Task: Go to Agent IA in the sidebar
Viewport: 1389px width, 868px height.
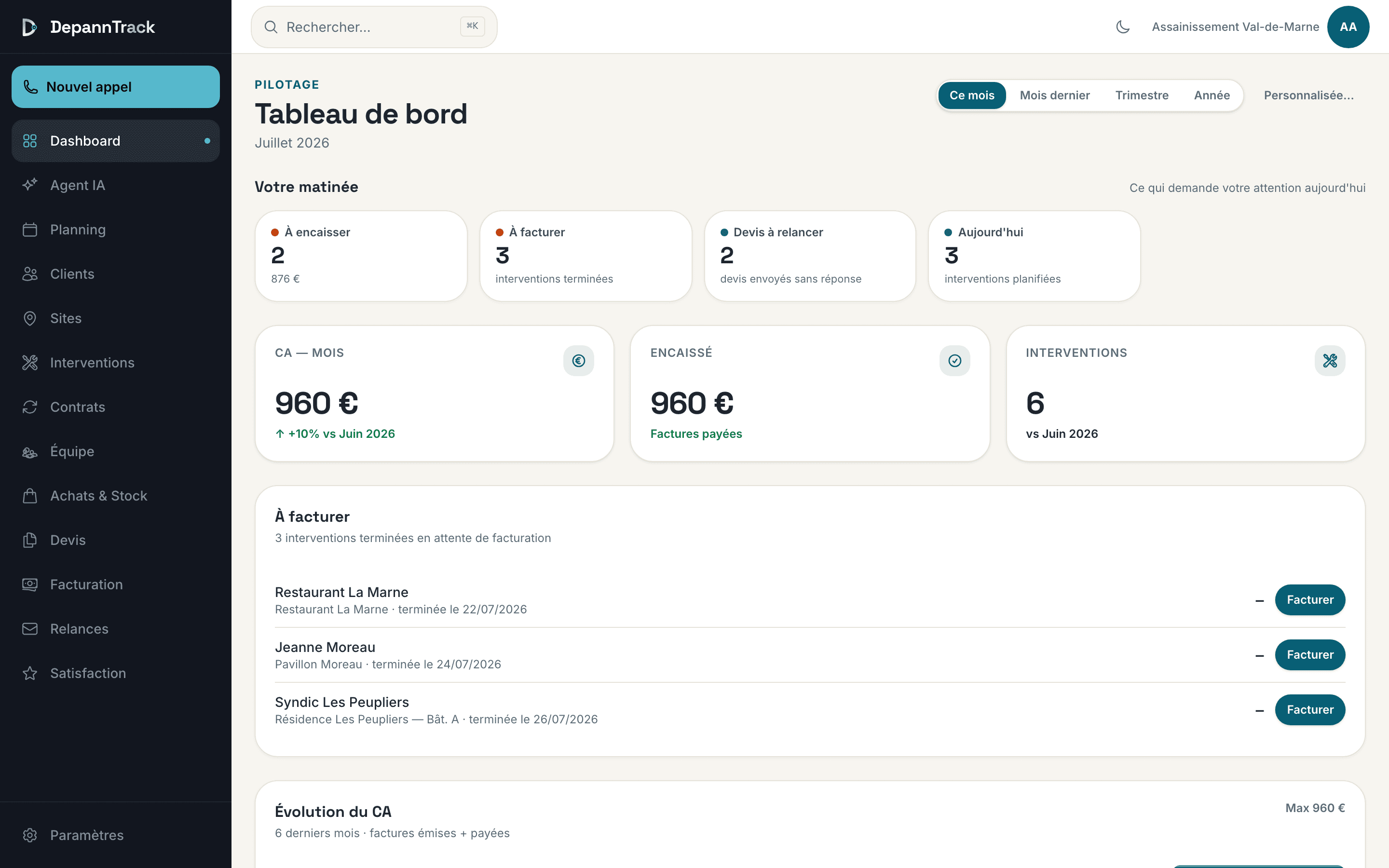Action: [x=115, y=185]
